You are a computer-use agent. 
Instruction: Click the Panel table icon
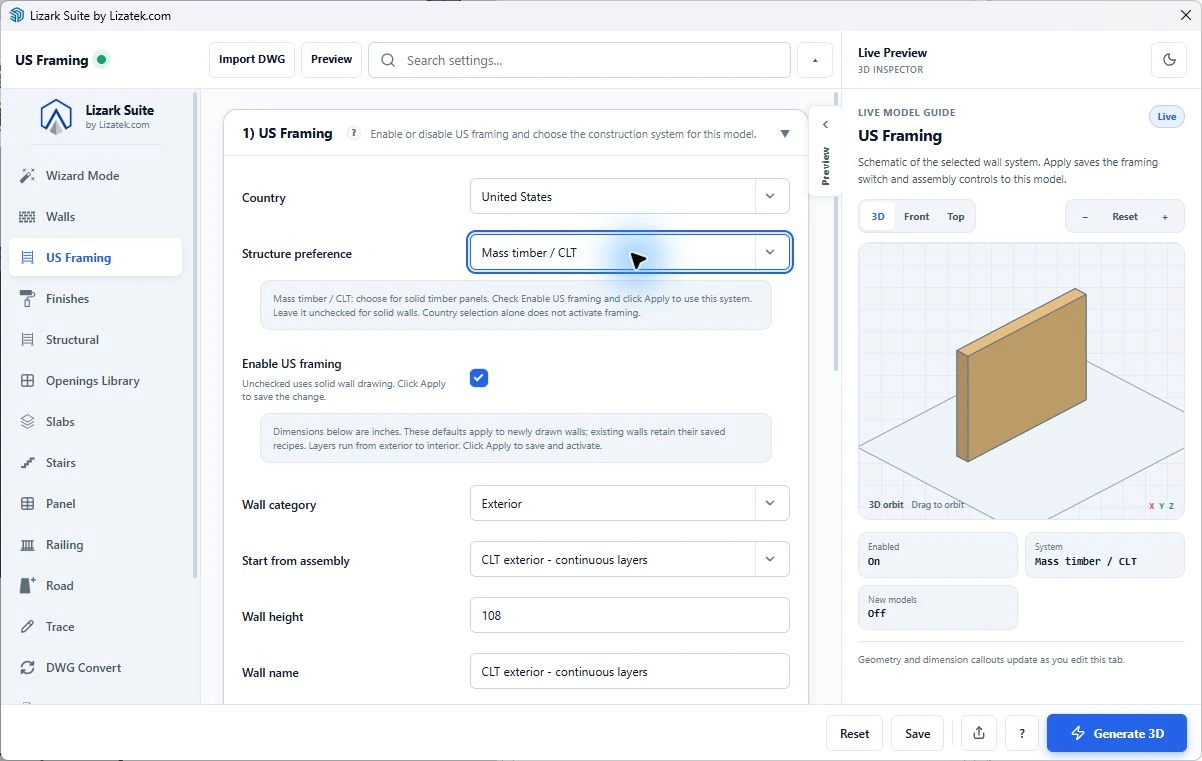(x=27, y=504)
